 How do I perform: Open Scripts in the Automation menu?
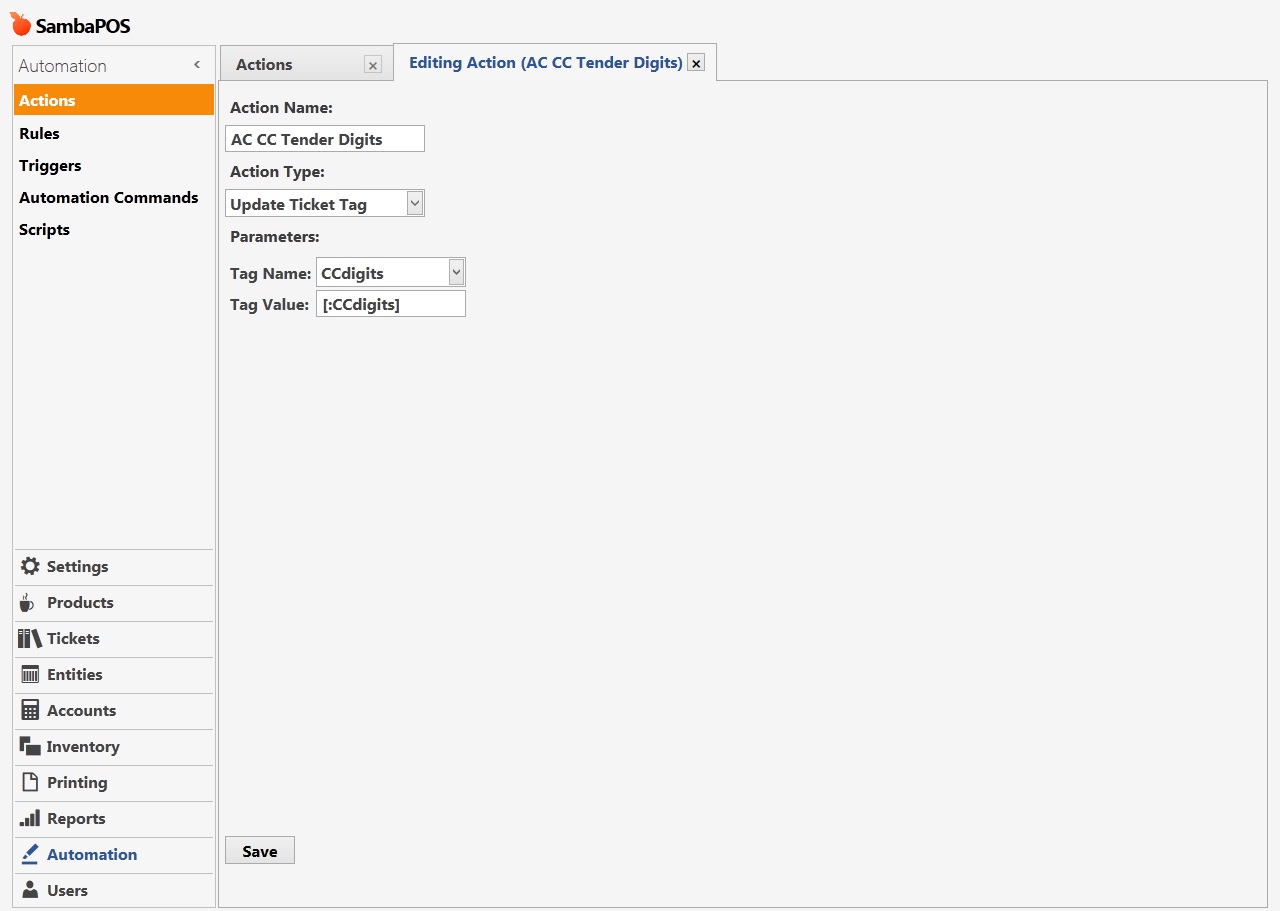114,229
